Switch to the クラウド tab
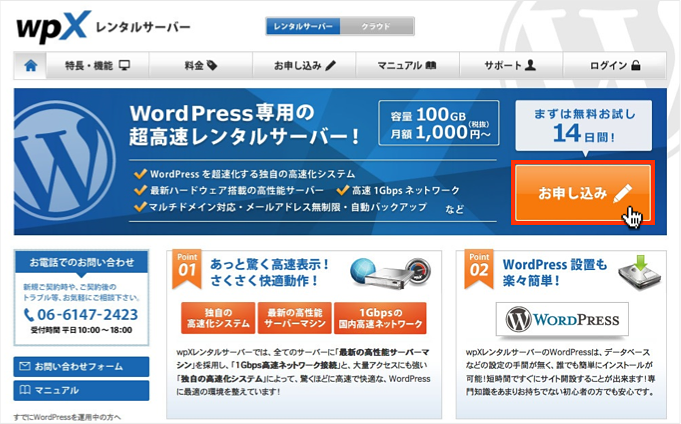 pos(377,26)
